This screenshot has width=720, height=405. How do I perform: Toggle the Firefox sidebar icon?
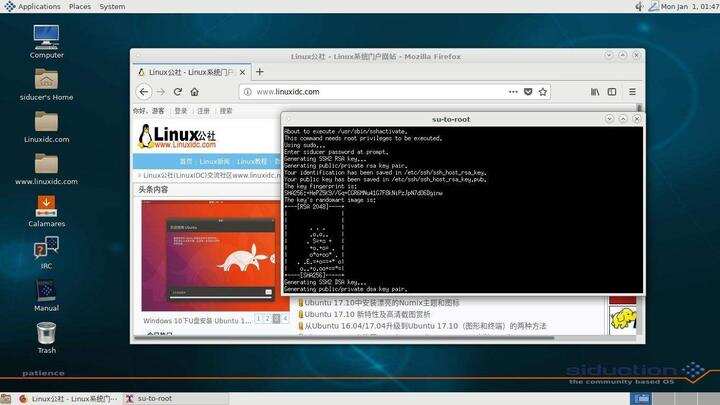coord(612,92)
